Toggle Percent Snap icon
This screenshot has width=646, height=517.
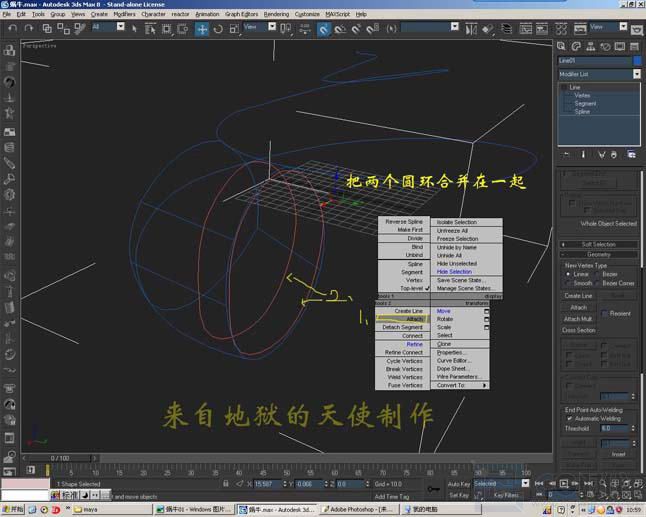click(356, 29)
